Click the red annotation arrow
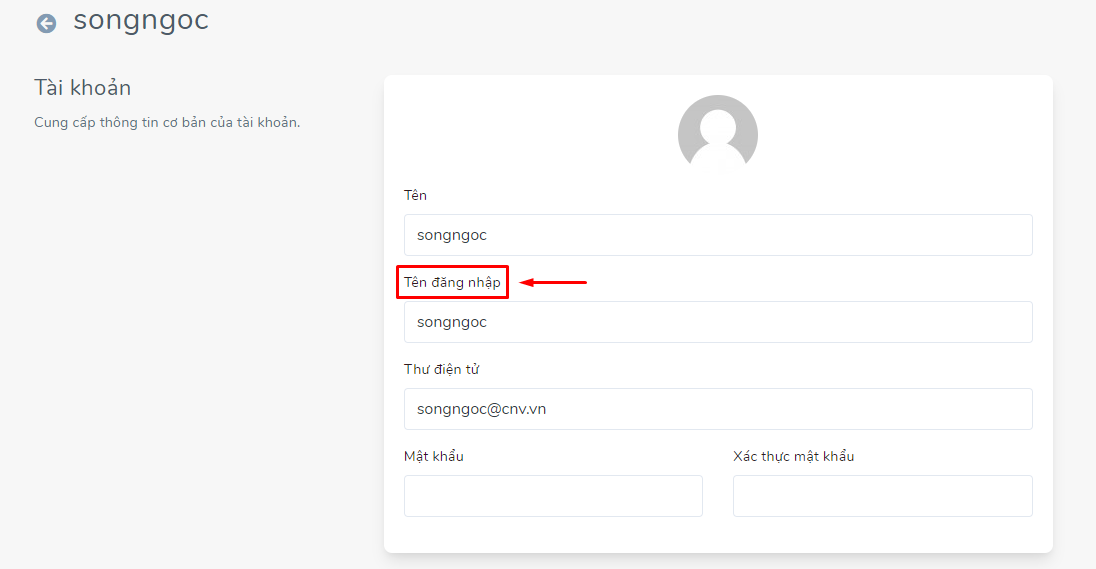Image resolution: width=1096 pixels, height=569 pixels. pos(553,282)
